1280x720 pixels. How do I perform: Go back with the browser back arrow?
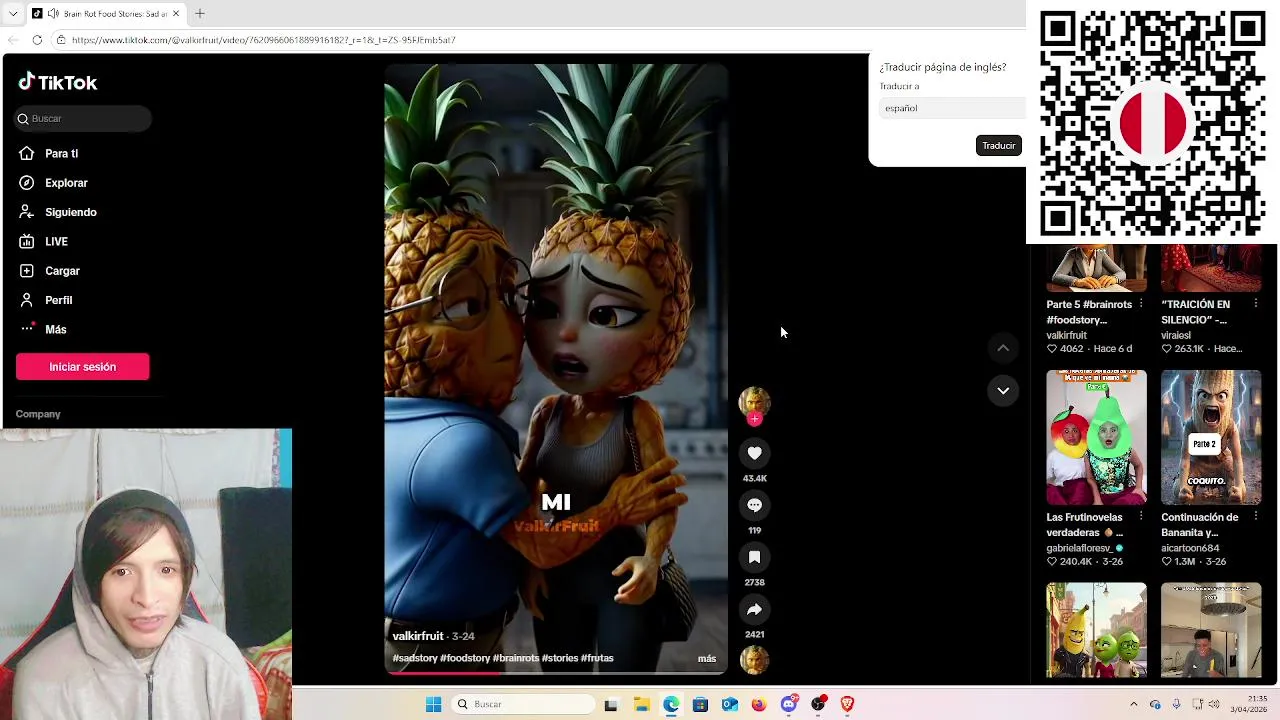(x=13, y=40)
